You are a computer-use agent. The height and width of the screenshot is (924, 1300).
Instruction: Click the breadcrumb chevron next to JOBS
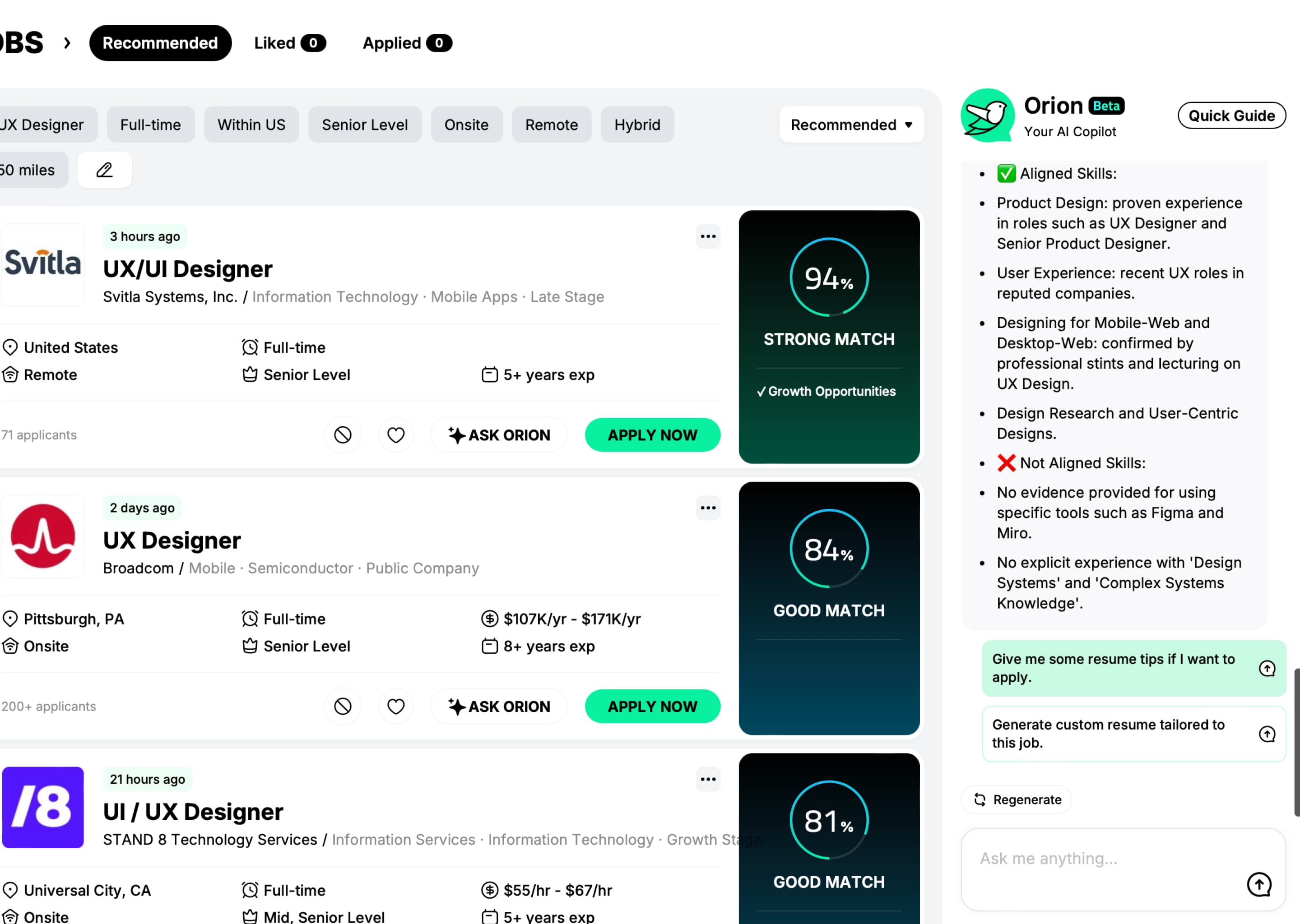pyautogui.click(x=67, y=43)
